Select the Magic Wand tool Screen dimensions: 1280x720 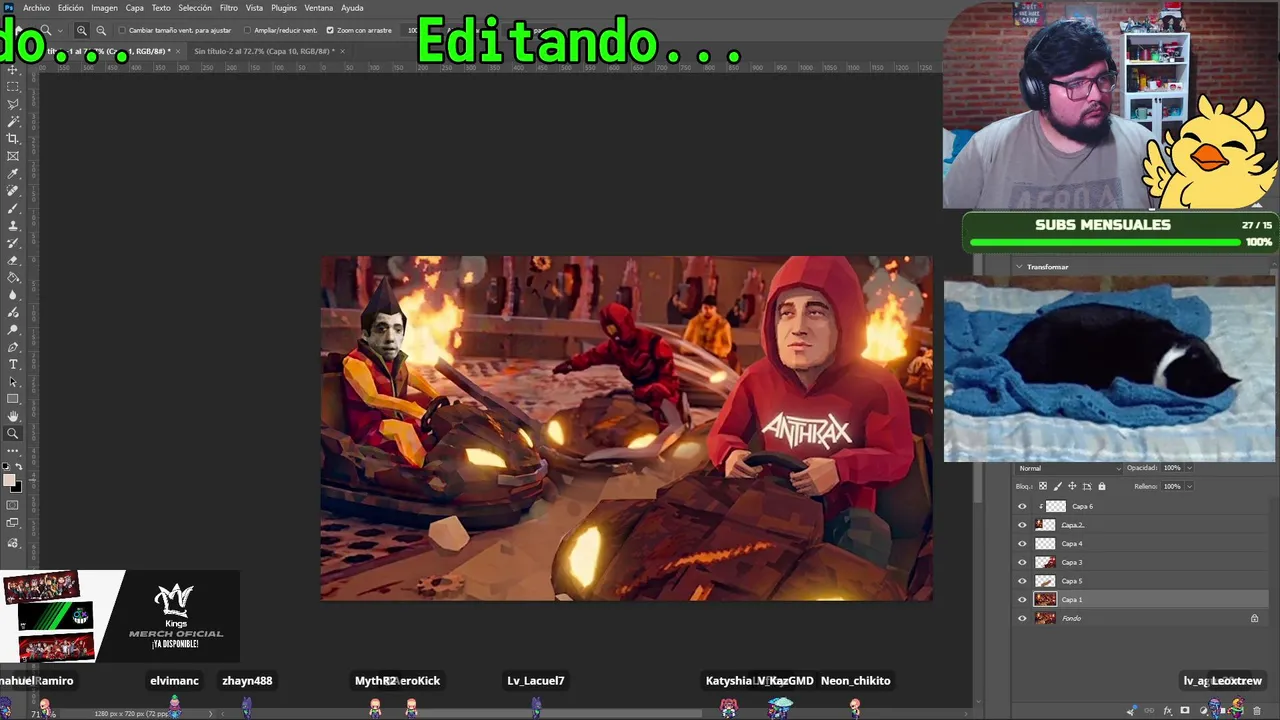click(x=13, y=121)
